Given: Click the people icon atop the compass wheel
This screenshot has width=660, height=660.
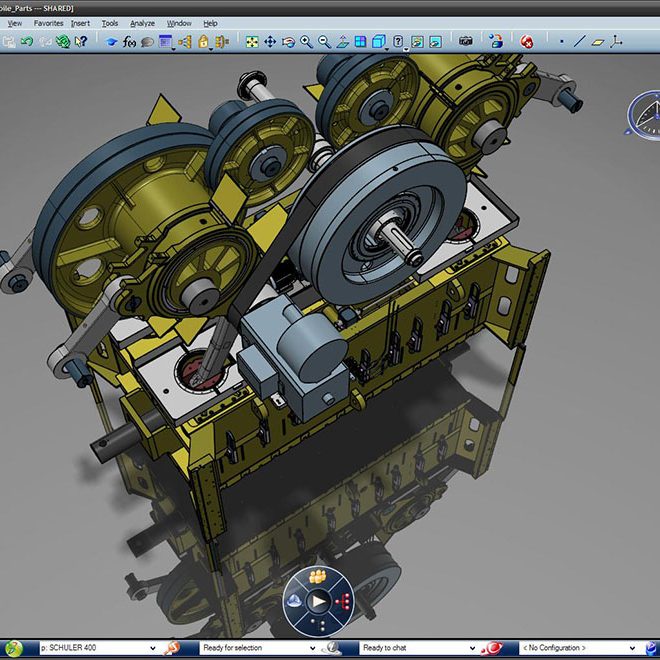Looking at the screenshot, I should (x=318, y=577).
